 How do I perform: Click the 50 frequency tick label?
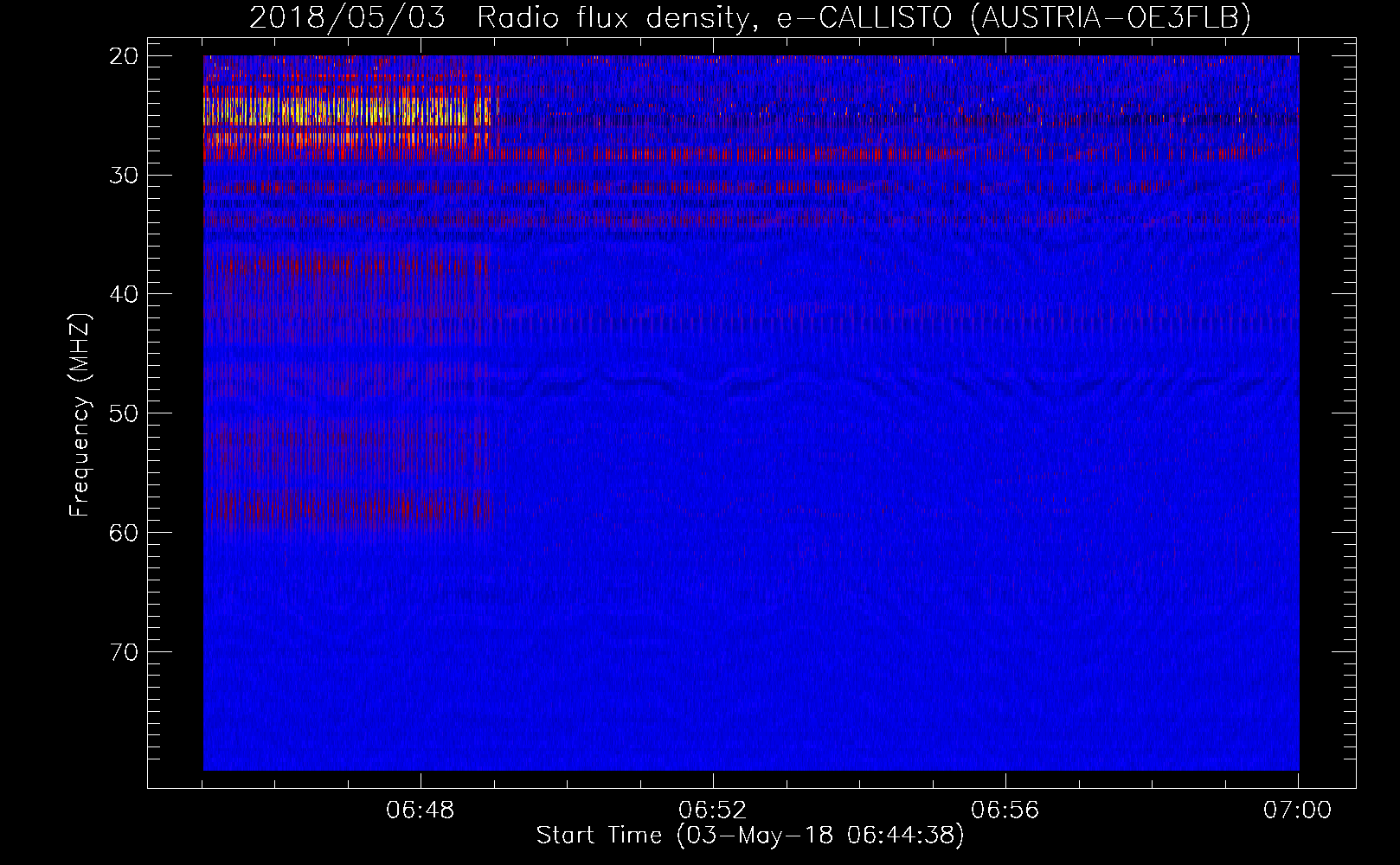125,413
